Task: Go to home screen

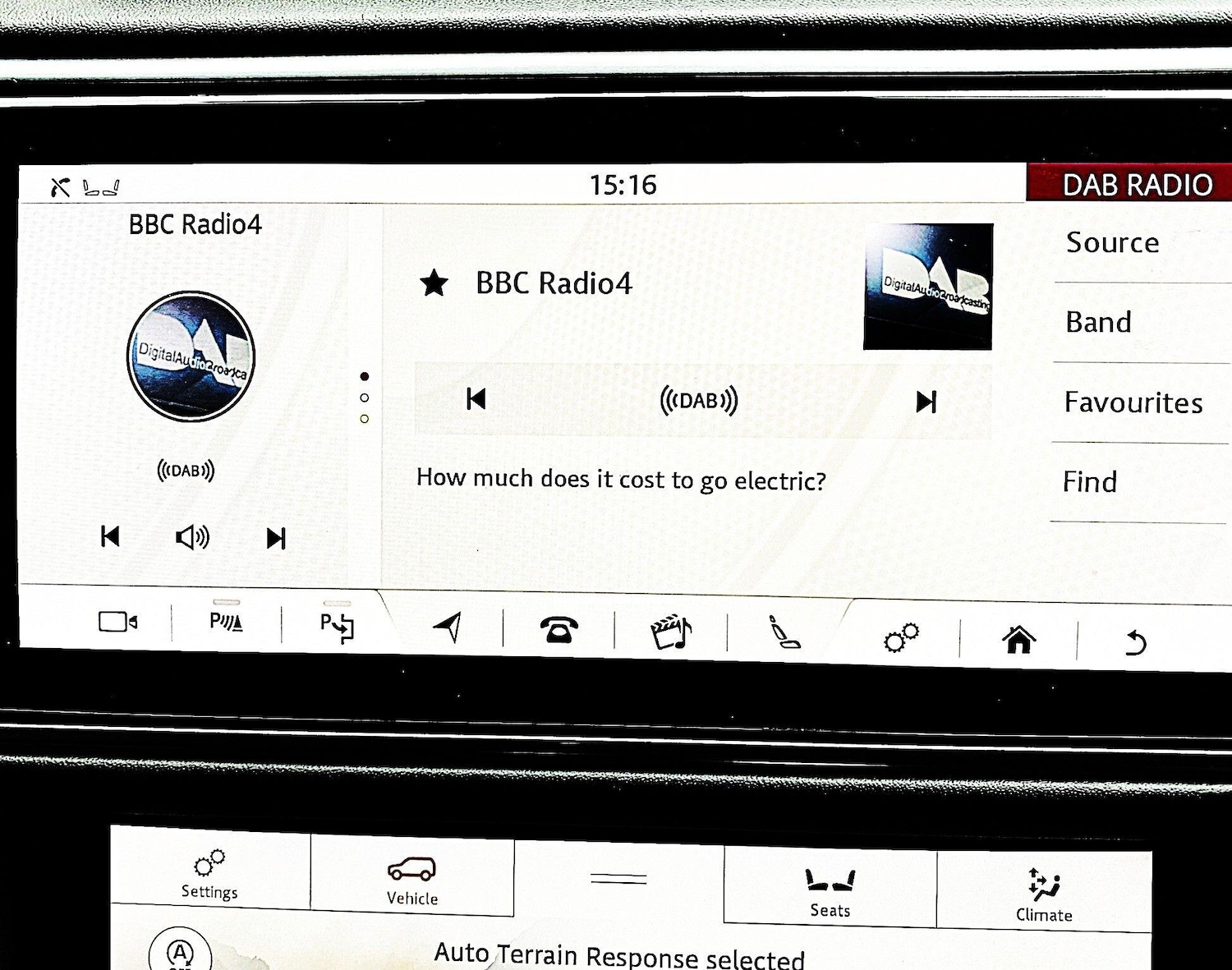Action: coord(1018,639)
